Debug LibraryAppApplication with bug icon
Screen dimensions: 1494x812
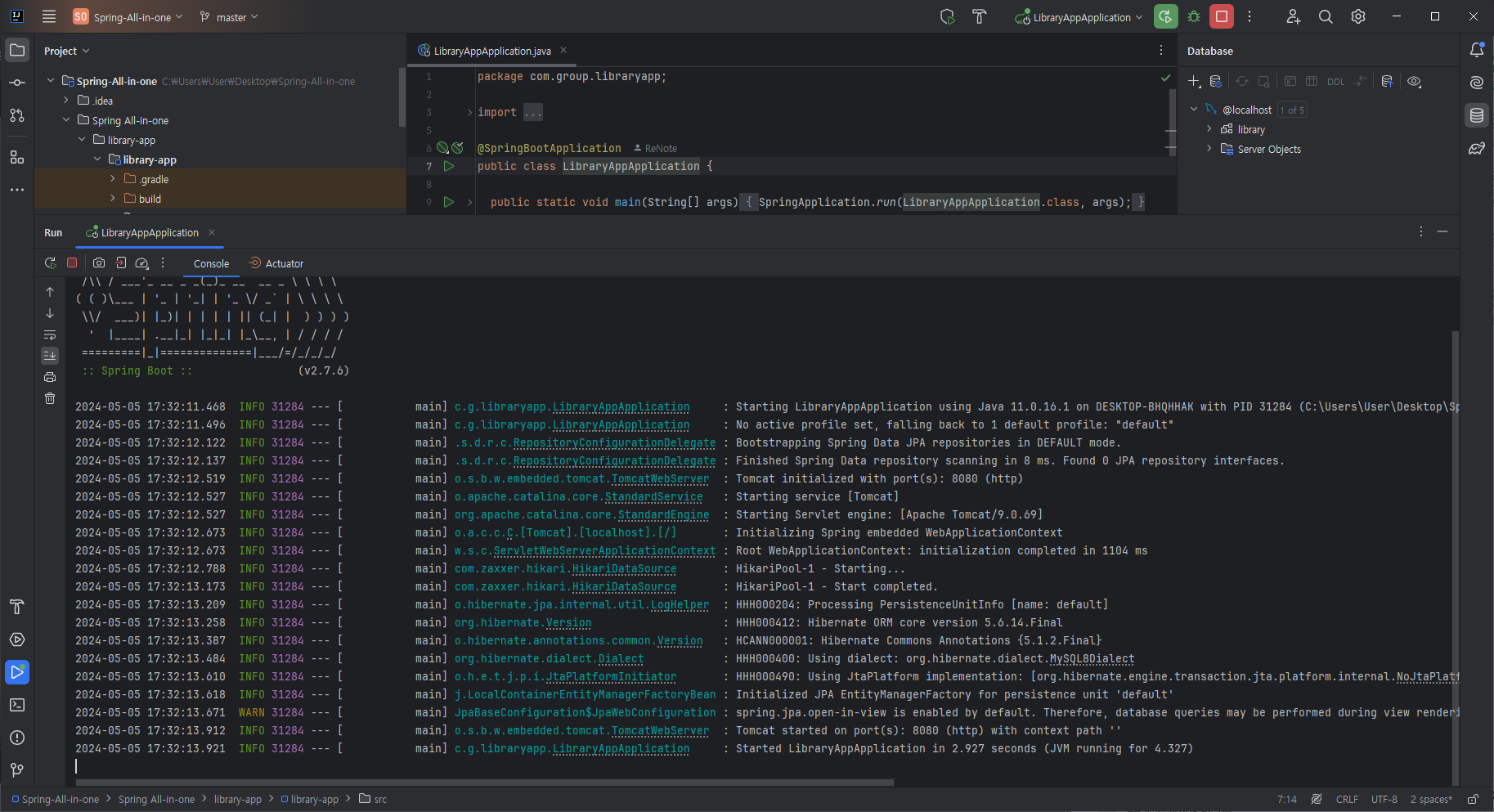1194,16
